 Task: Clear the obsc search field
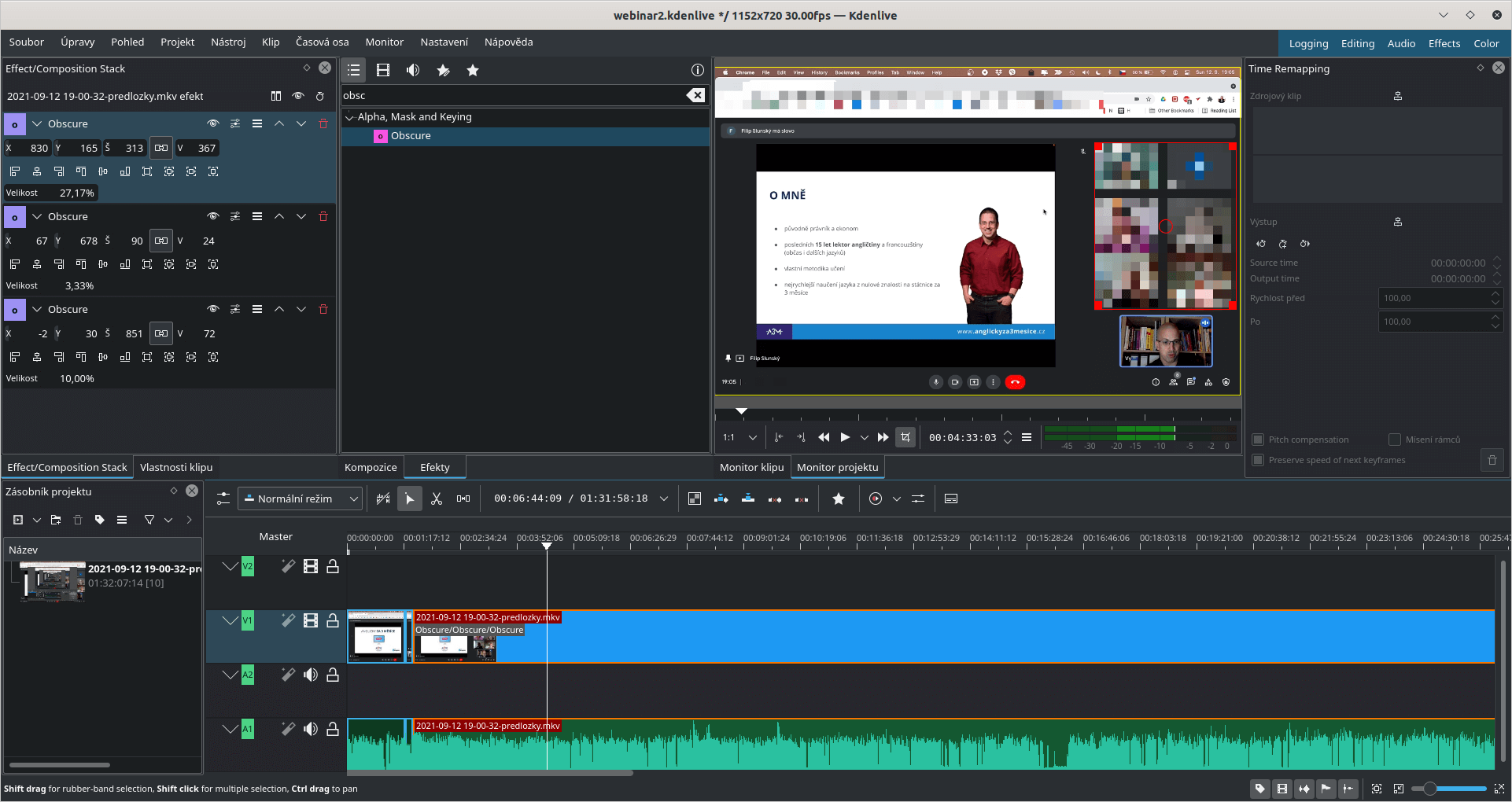pyautogui.click(x=695, y=95)
